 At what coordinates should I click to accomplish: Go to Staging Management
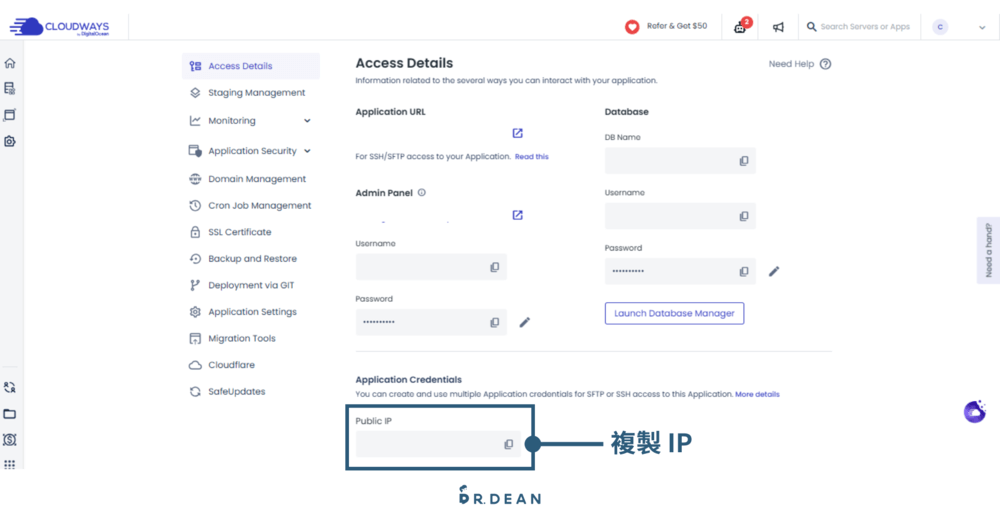click(x=256, y=93)
